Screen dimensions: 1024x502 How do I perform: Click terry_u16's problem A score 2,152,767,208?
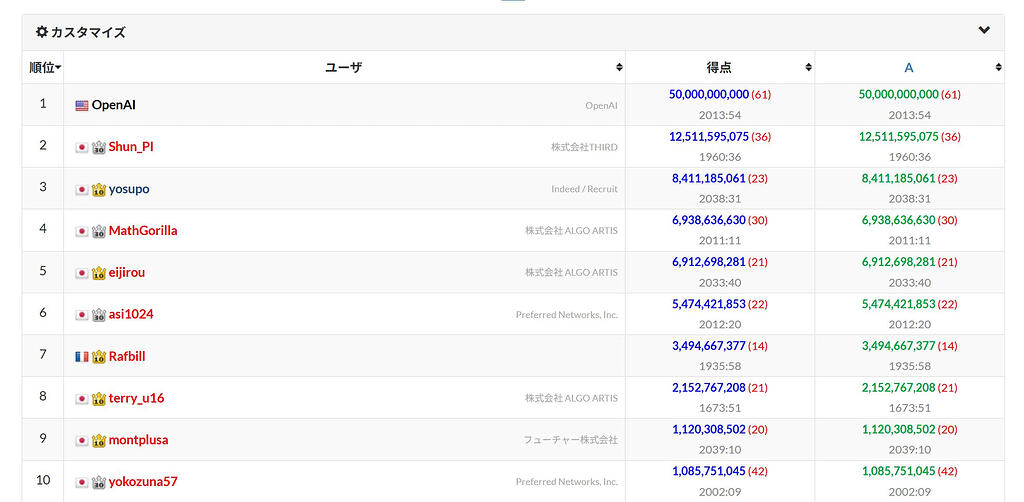(899, 387)
